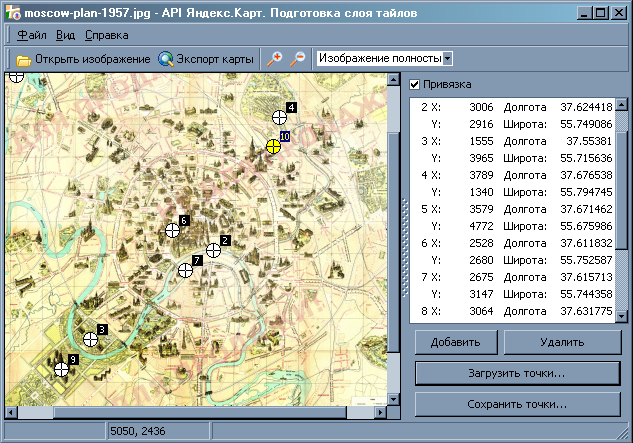The image size is (633, 443).
Task: Zoom out with the minus magnifier
Action: [x=298, y=59]
